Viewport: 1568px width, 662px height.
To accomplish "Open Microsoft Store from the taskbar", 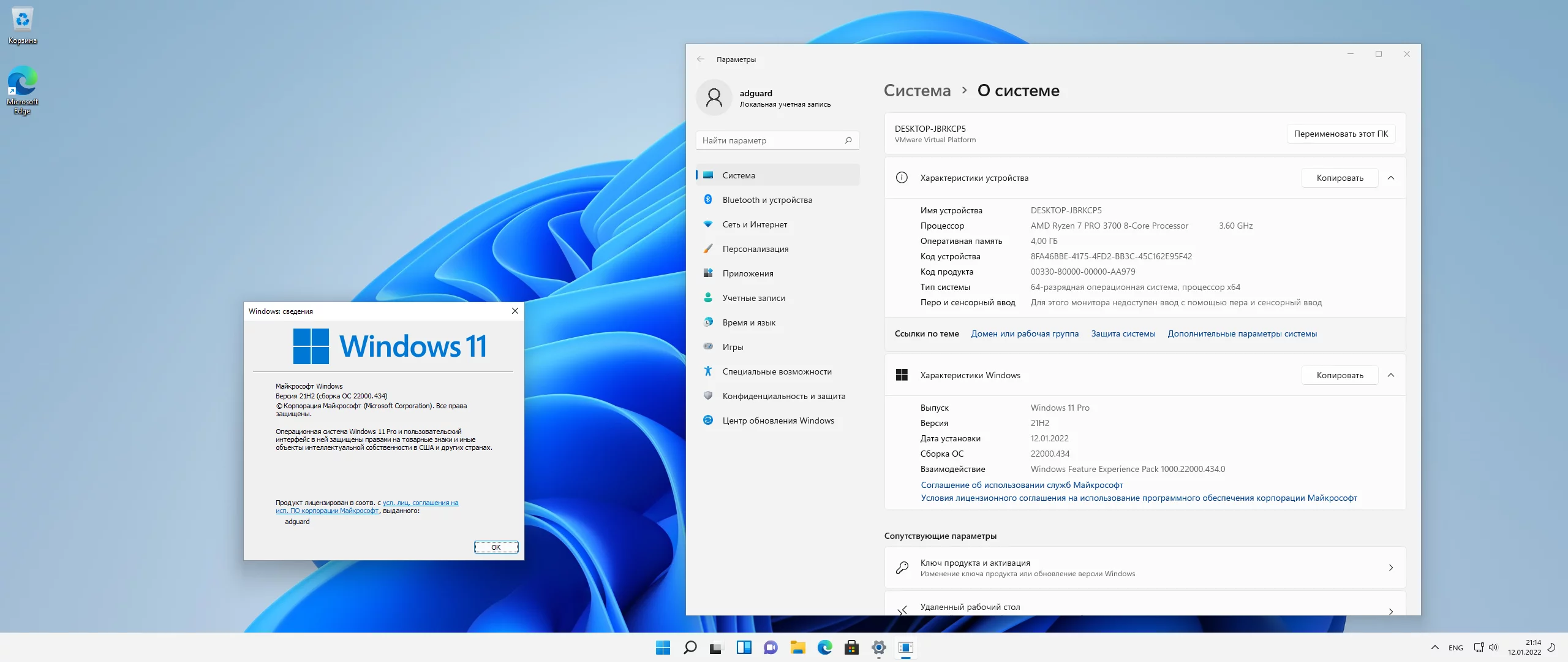I will tap(851, 647).
